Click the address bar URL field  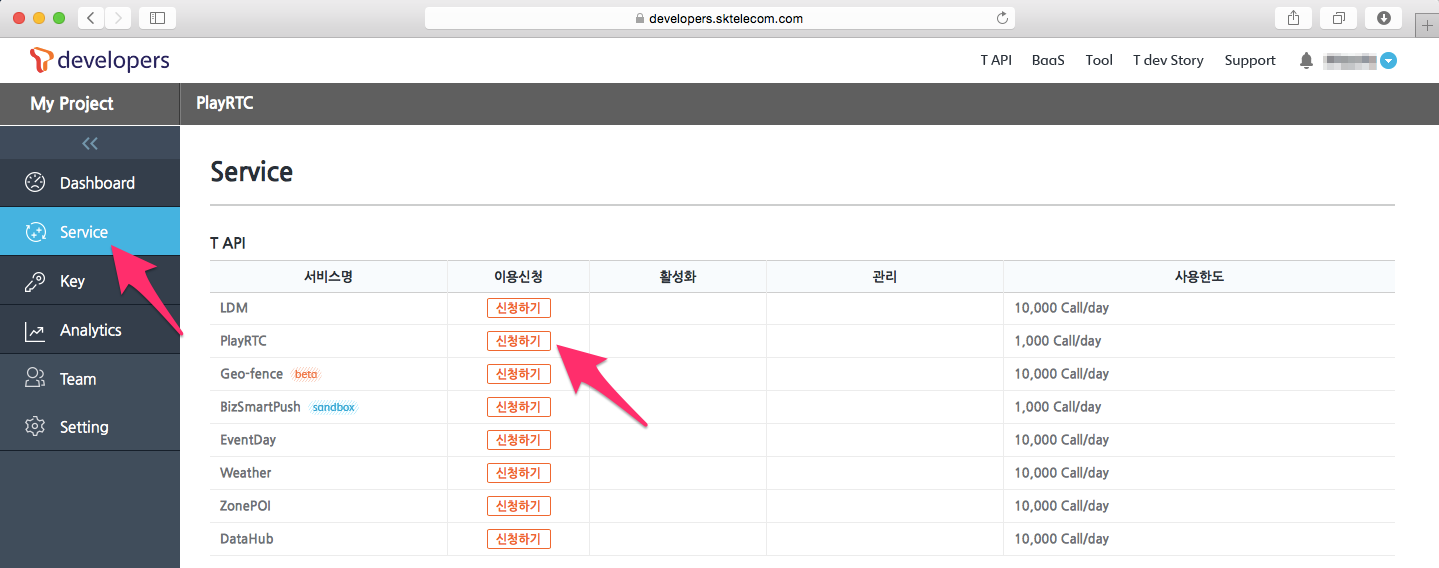click(720, 18)
